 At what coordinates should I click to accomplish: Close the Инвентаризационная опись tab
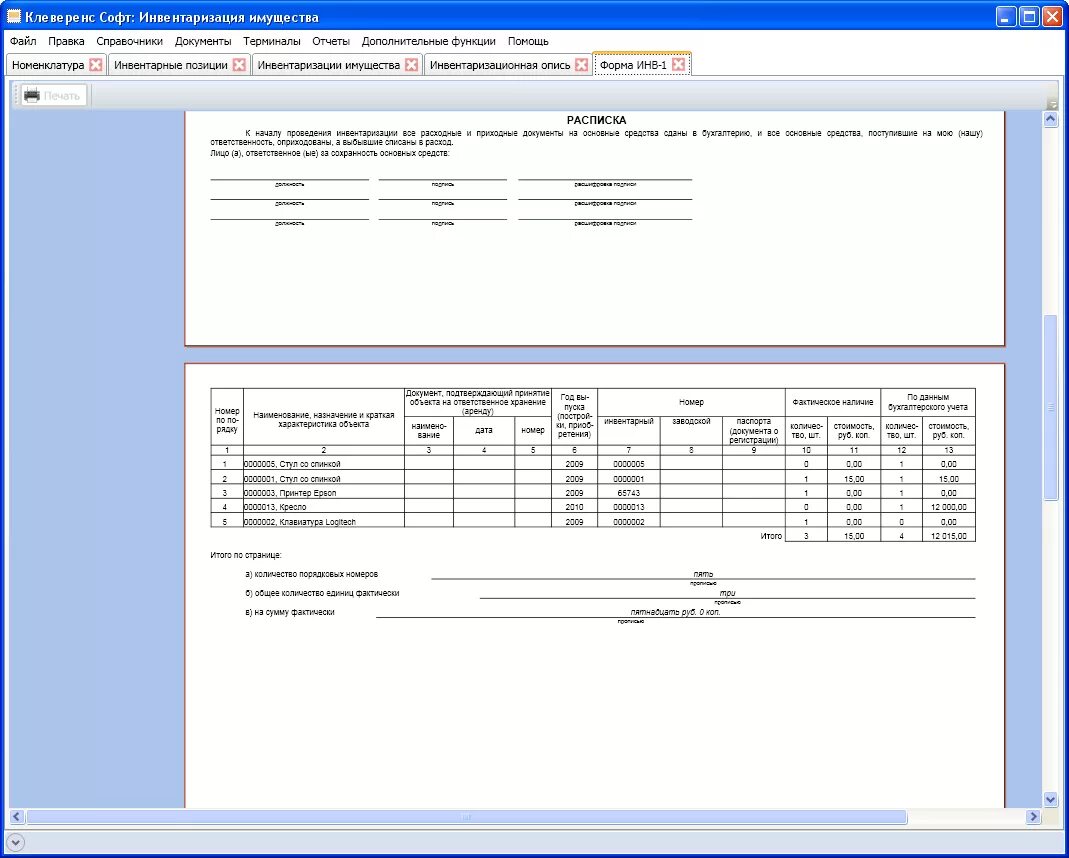[582, 65]
